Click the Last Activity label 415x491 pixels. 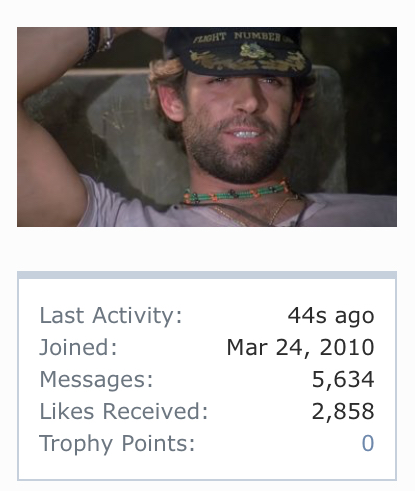pos(111,315)
